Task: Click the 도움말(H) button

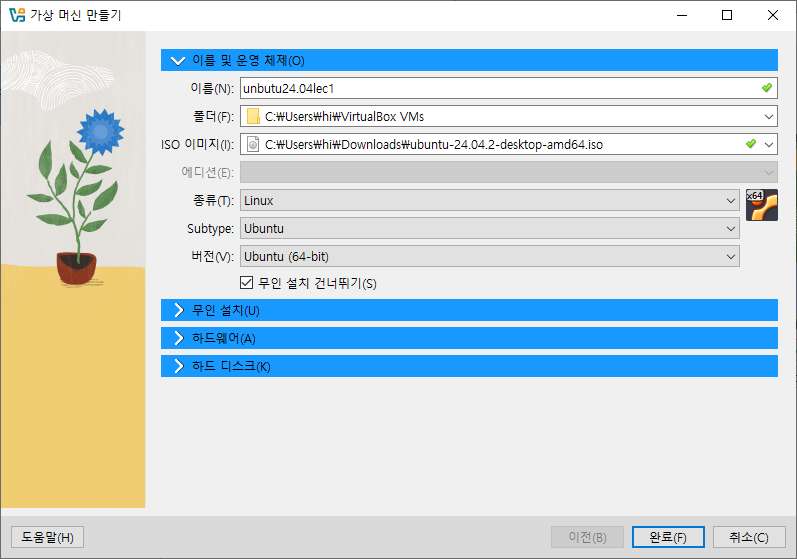Action: coord(47,537)
